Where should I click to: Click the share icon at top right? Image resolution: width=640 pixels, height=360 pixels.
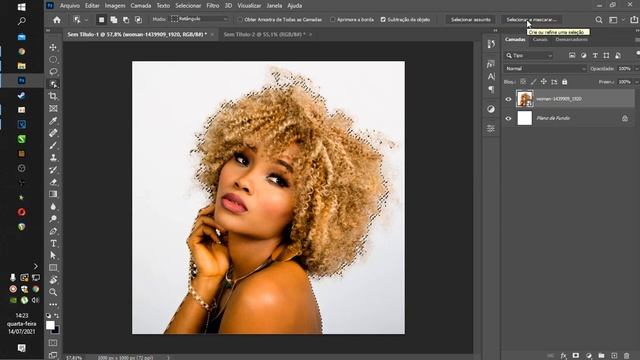click(x=634, y=20)
